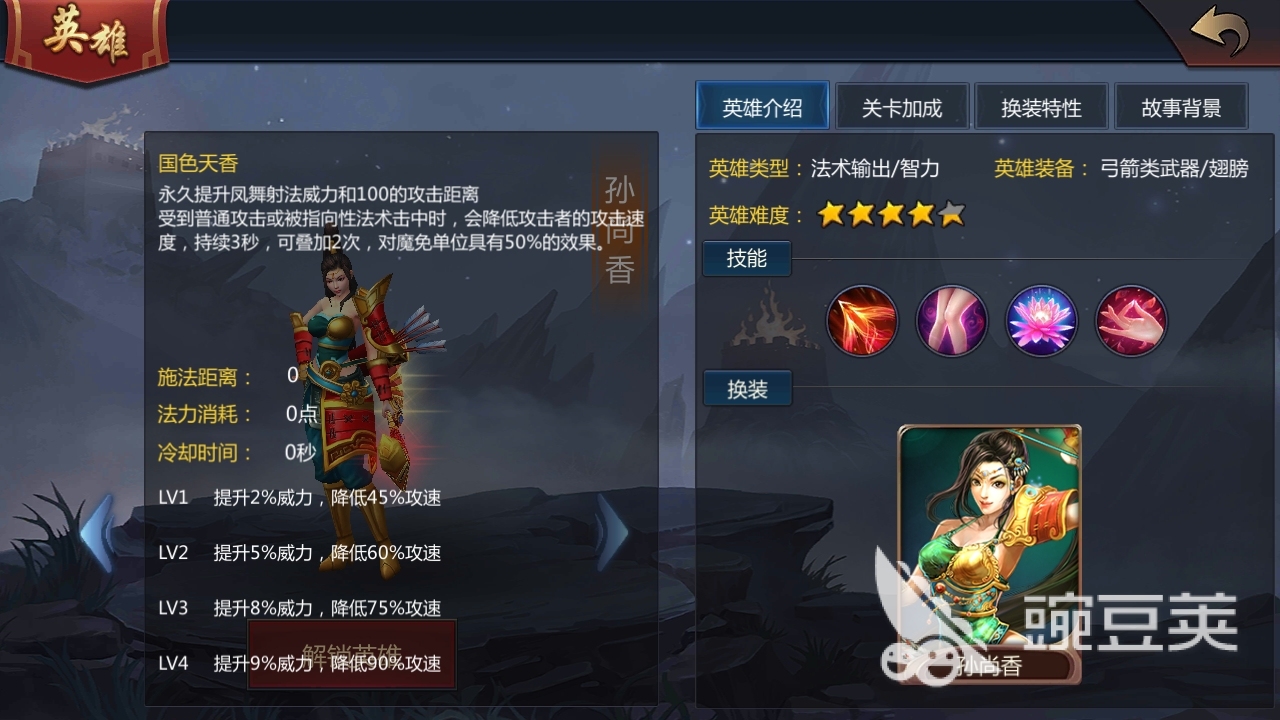Click the 换装 section label
The height and width of the screenshot is (720, 1280).
747,388
